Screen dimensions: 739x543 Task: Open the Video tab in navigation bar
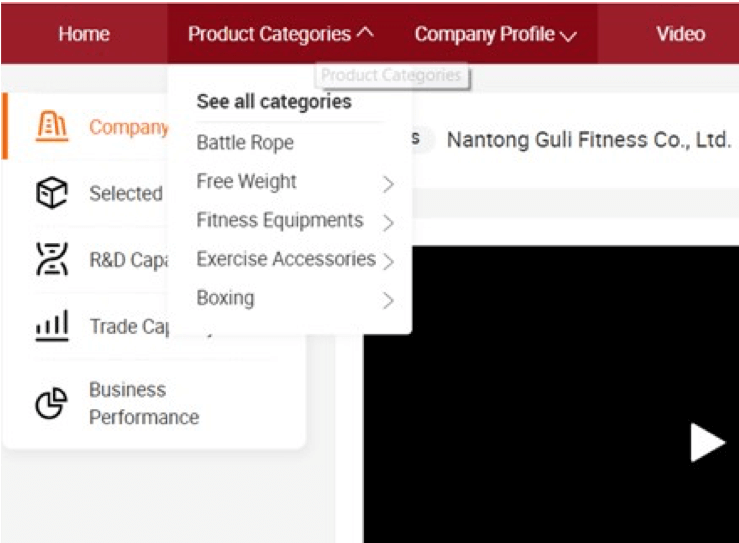681,34
